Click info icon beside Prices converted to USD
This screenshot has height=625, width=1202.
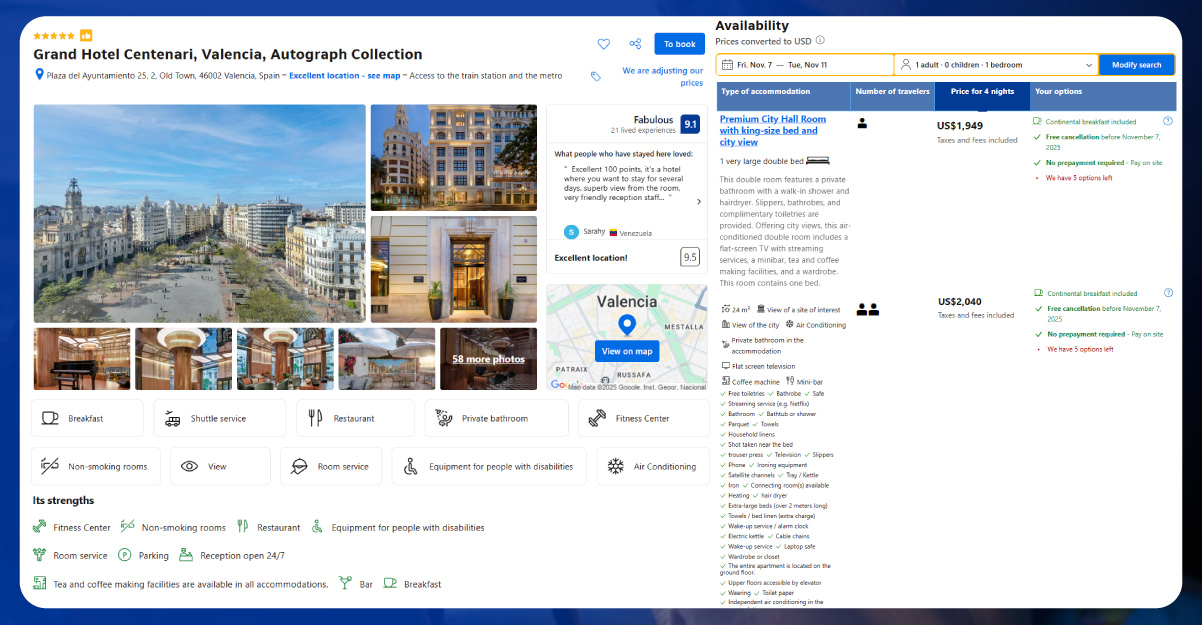point(820,41)
